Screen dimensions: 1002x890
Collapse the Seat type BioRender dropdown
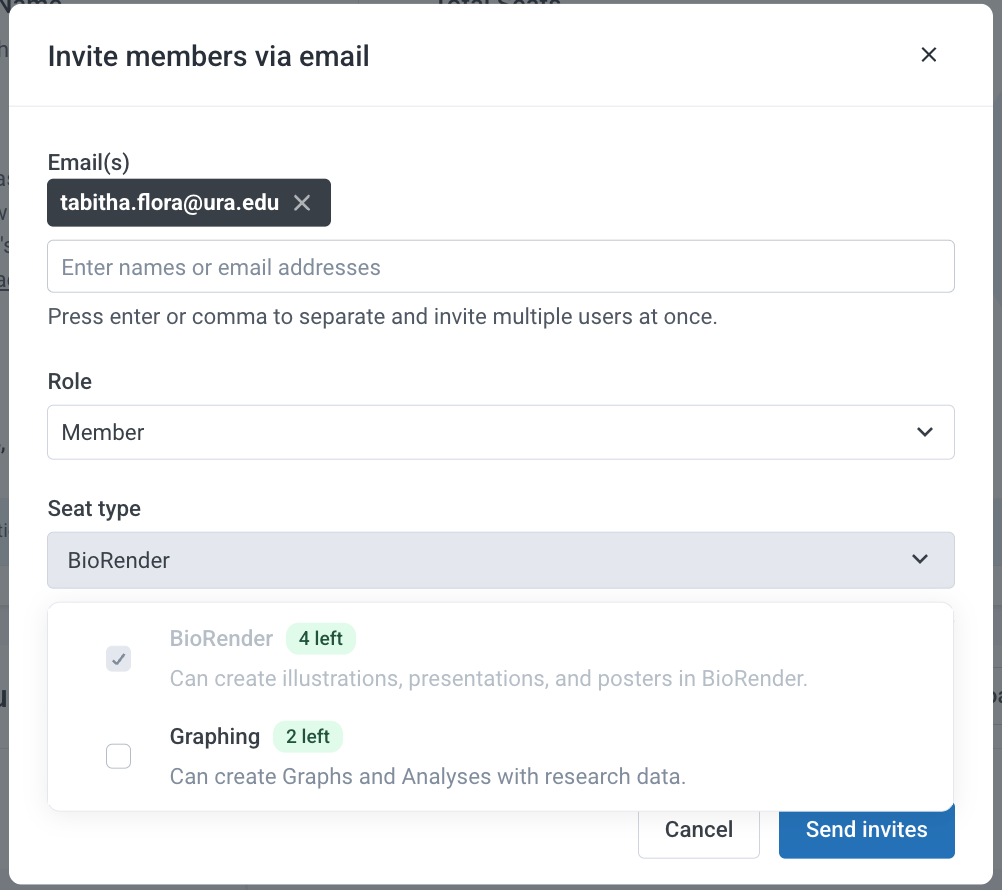(500, 560)
